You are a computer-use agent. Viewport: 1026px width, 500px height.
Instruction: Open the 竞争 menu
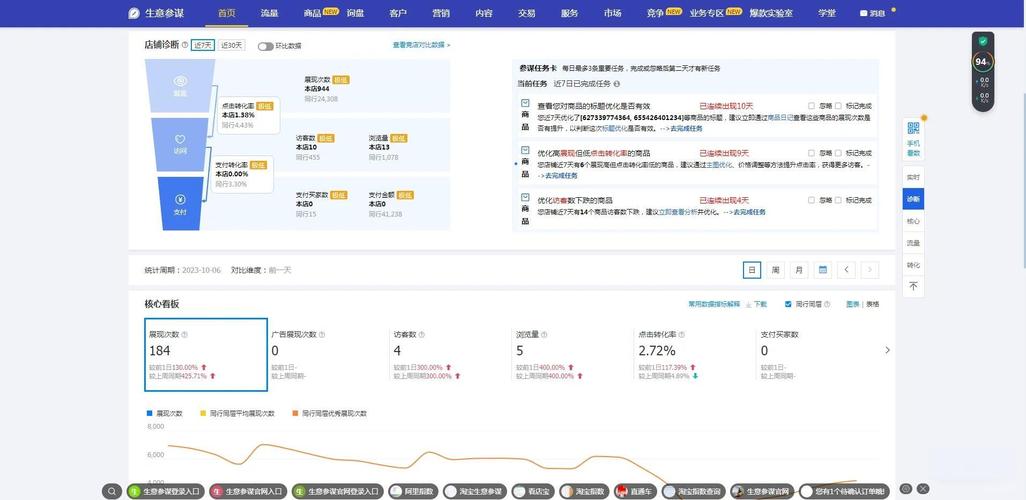(655, 13)
